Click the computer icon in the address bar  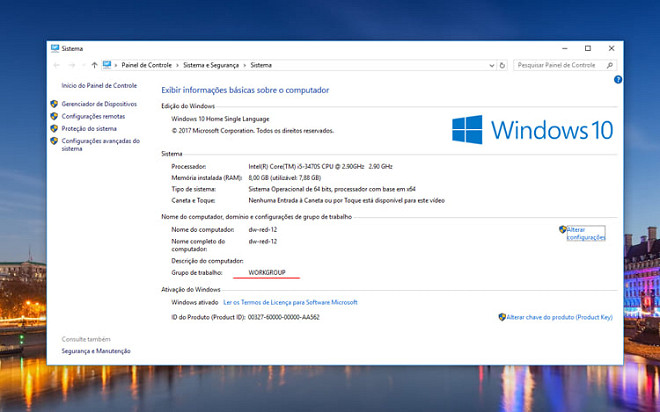tap(107, 65)
